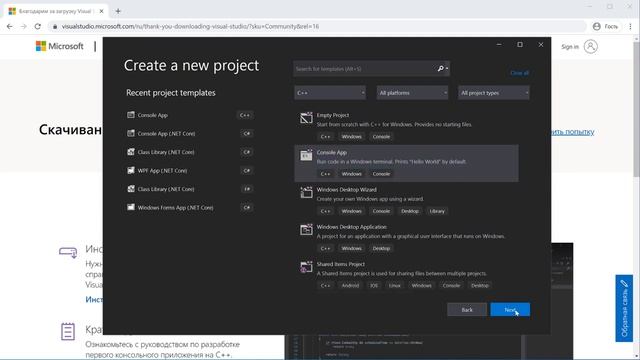This screenshot has width=640, height=360.
Task: Click the Sign in profile avatar icon
Action: (591, 47)
